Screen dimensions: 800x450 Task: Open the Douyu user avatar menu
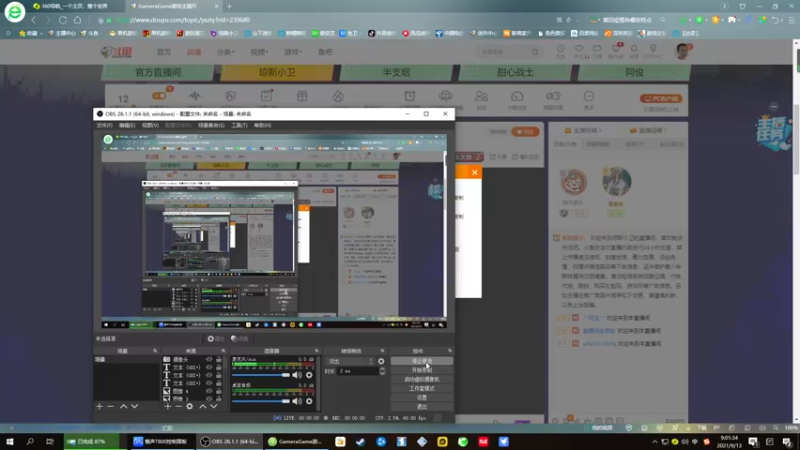tap(682, 51)
